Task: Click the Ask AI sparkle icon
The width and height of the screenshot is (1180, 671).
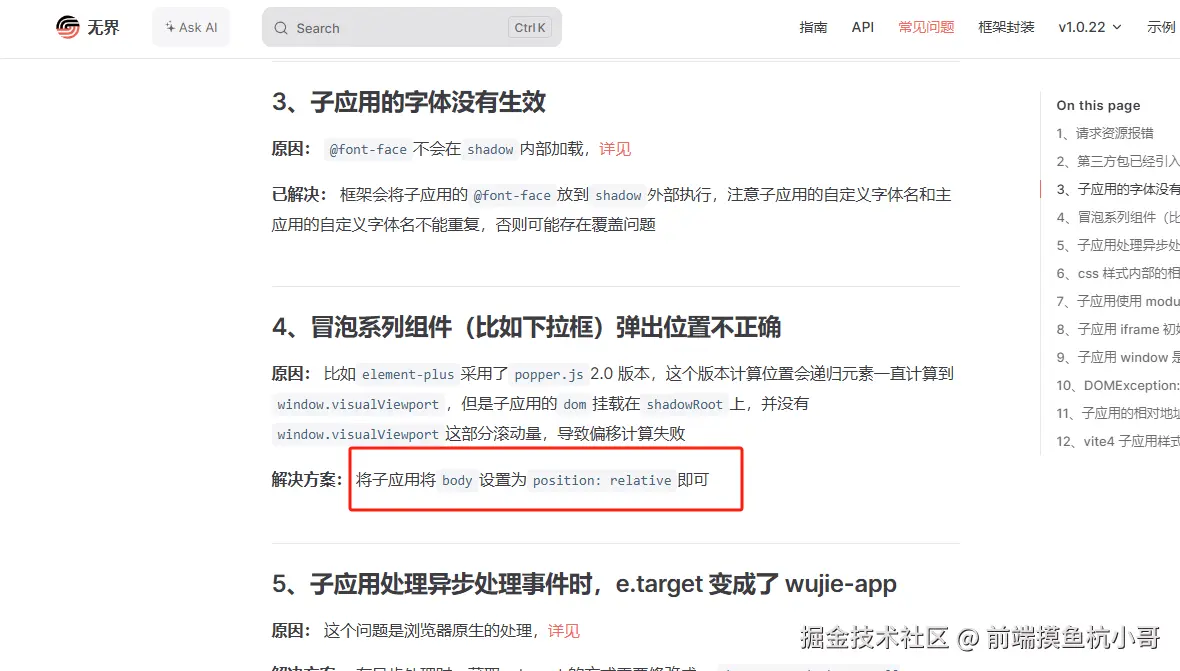Action: 170,27
